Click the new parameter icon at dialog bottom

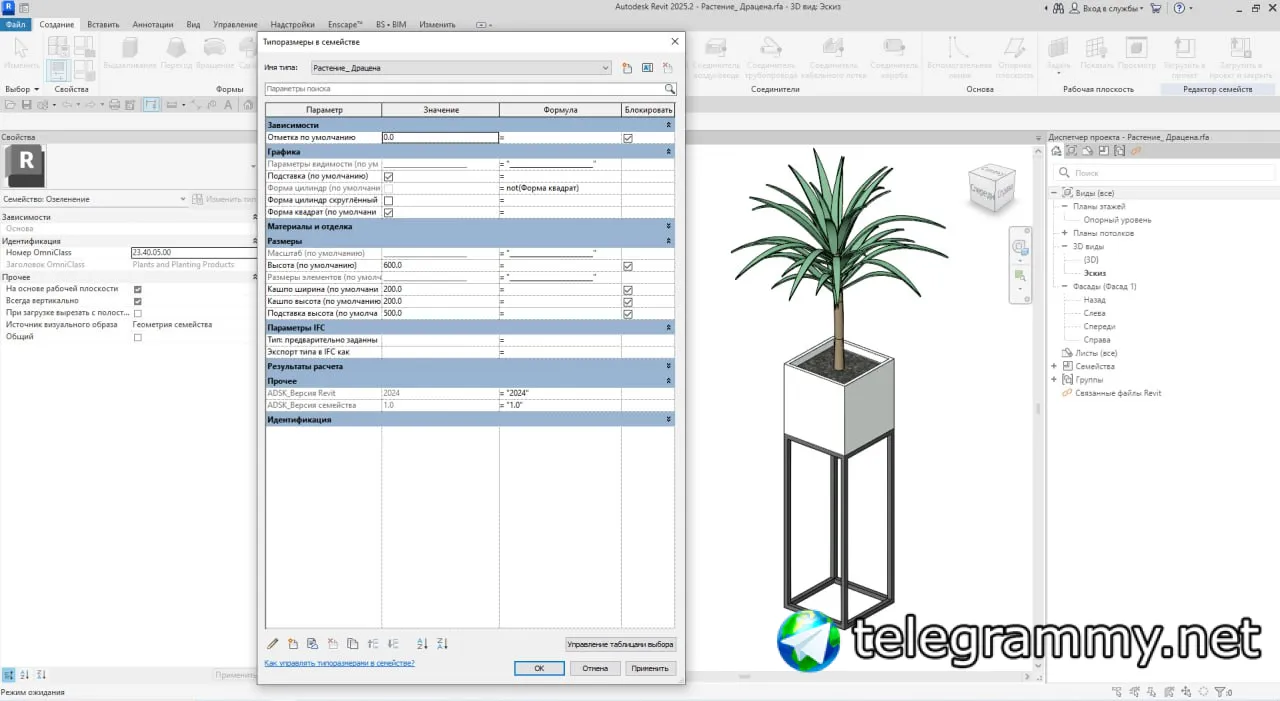293,644
